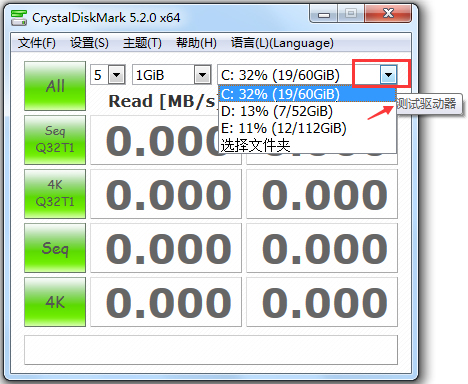This screenshot has width=468, height=384.
Task: Minimize the CrystalDiskMark window
Action: (324, 14)
